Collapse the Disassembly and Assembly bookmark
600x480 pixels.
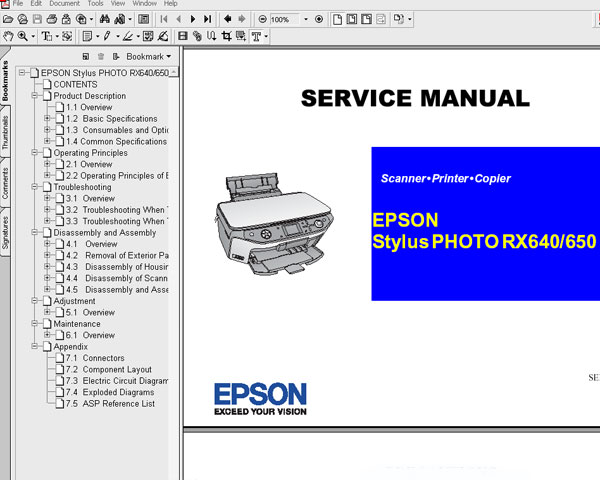pos(34,232)
